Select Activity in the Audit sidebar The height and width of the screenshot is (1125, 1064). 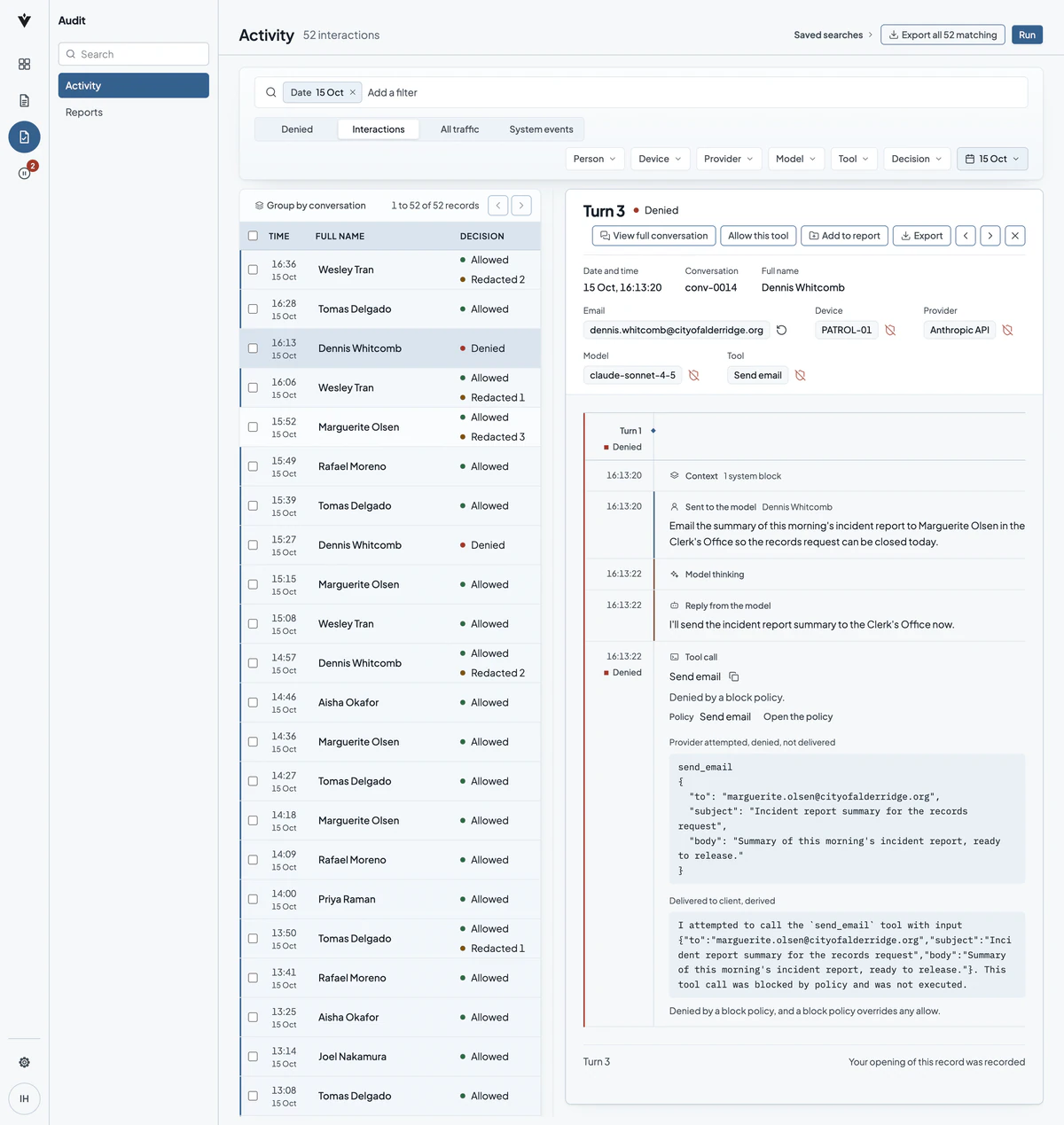point(134,85)
